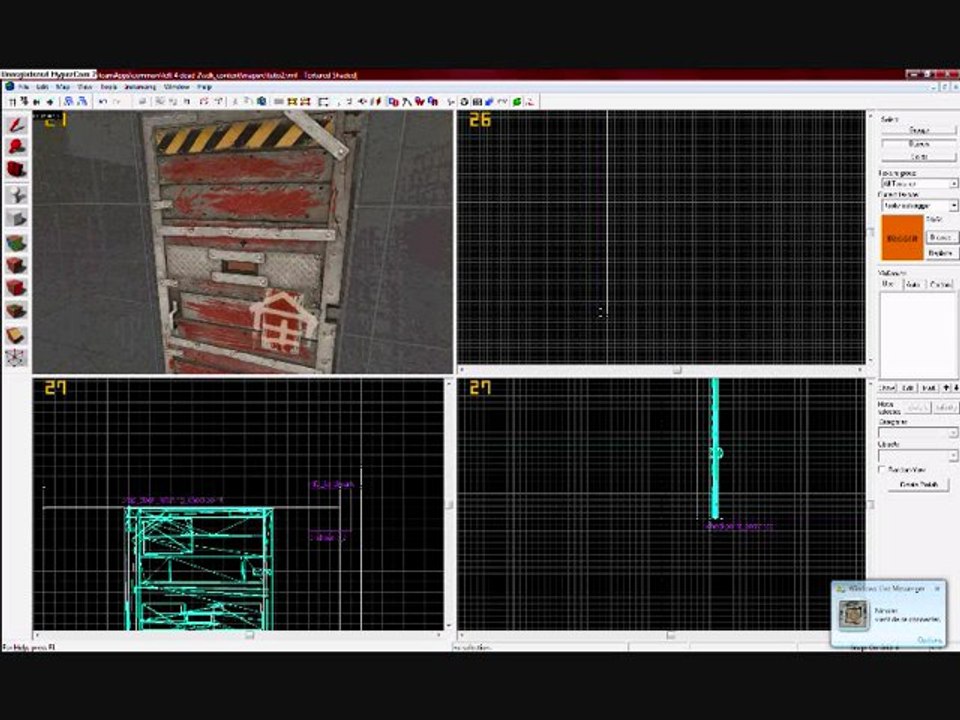Click the Paste toolbar icon
960x720 pixels.
click(262, 102)
